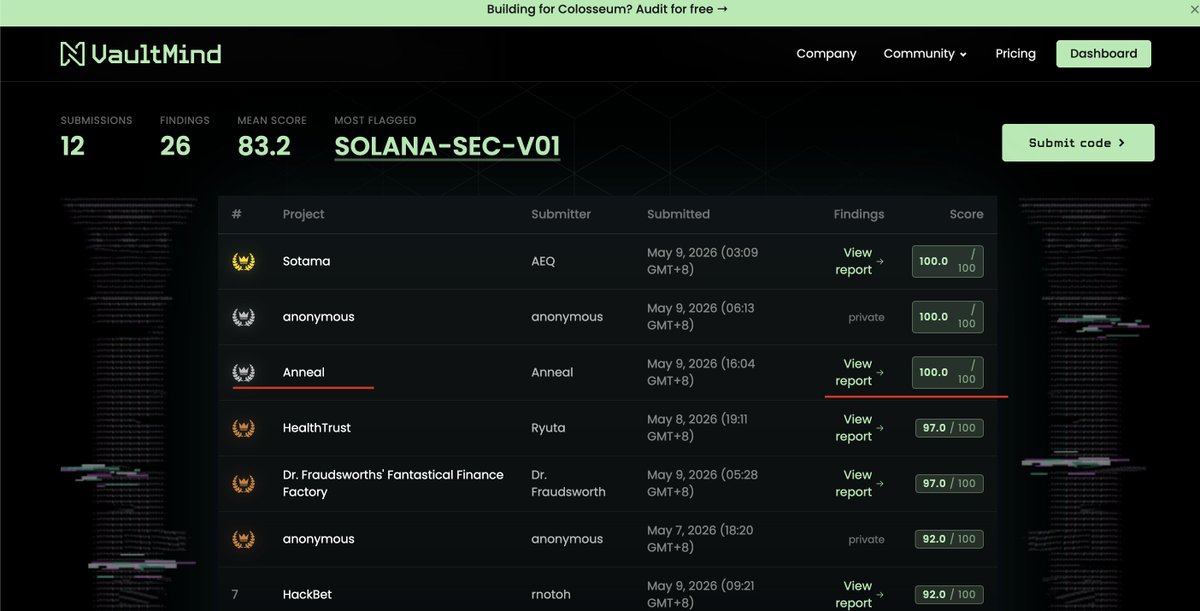Click rank number 7 for HackBet
The width and height of the screenshot is (1200, 611).
235,594
